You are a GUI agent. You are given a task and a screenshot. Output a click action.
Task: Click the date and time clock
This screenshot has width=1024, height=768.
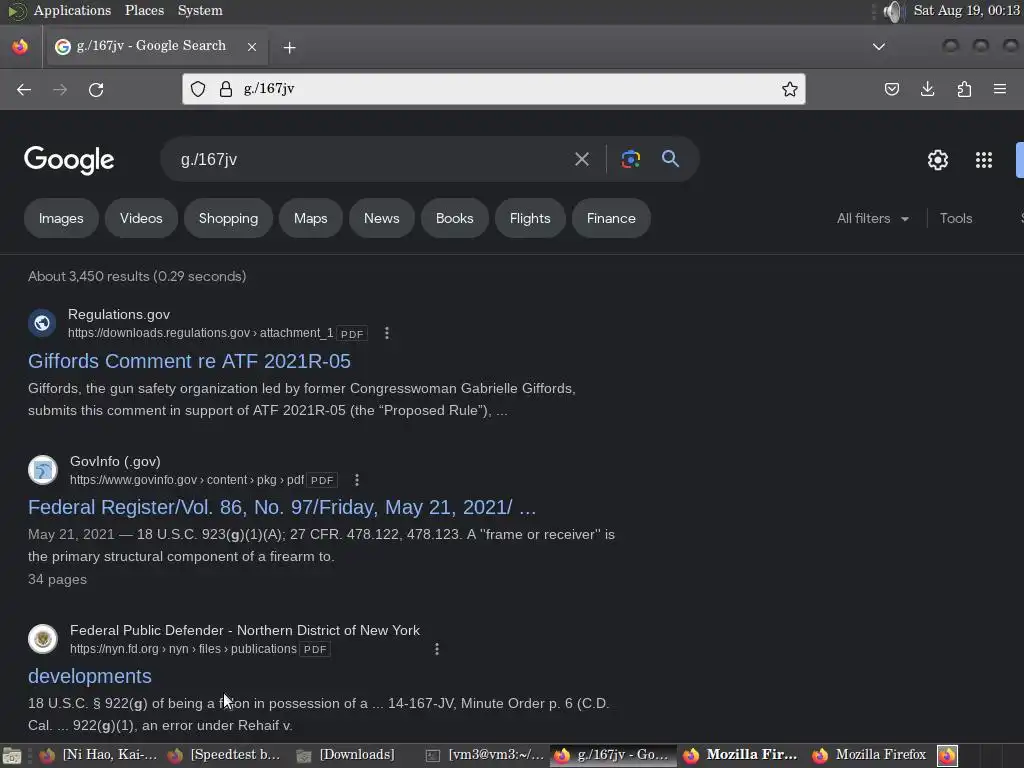click(967, 10)
